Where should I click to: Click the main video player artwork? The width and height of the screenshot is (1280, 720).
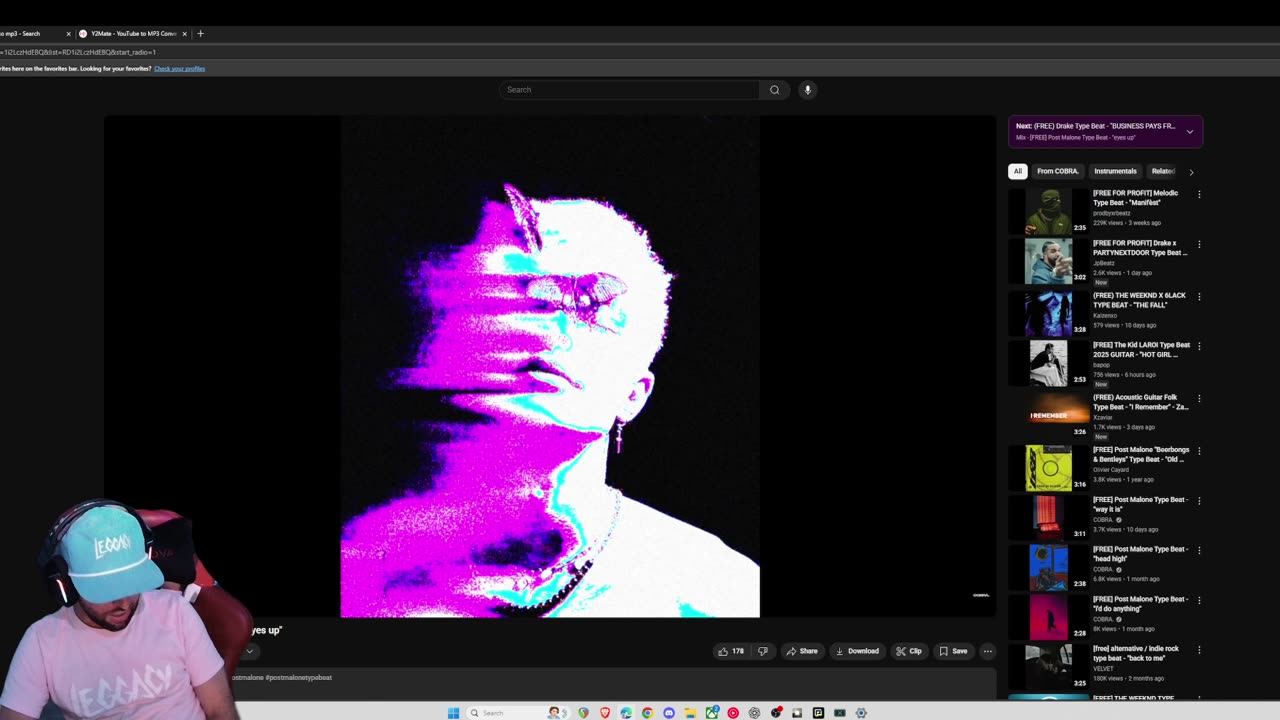tap(550, 367)
